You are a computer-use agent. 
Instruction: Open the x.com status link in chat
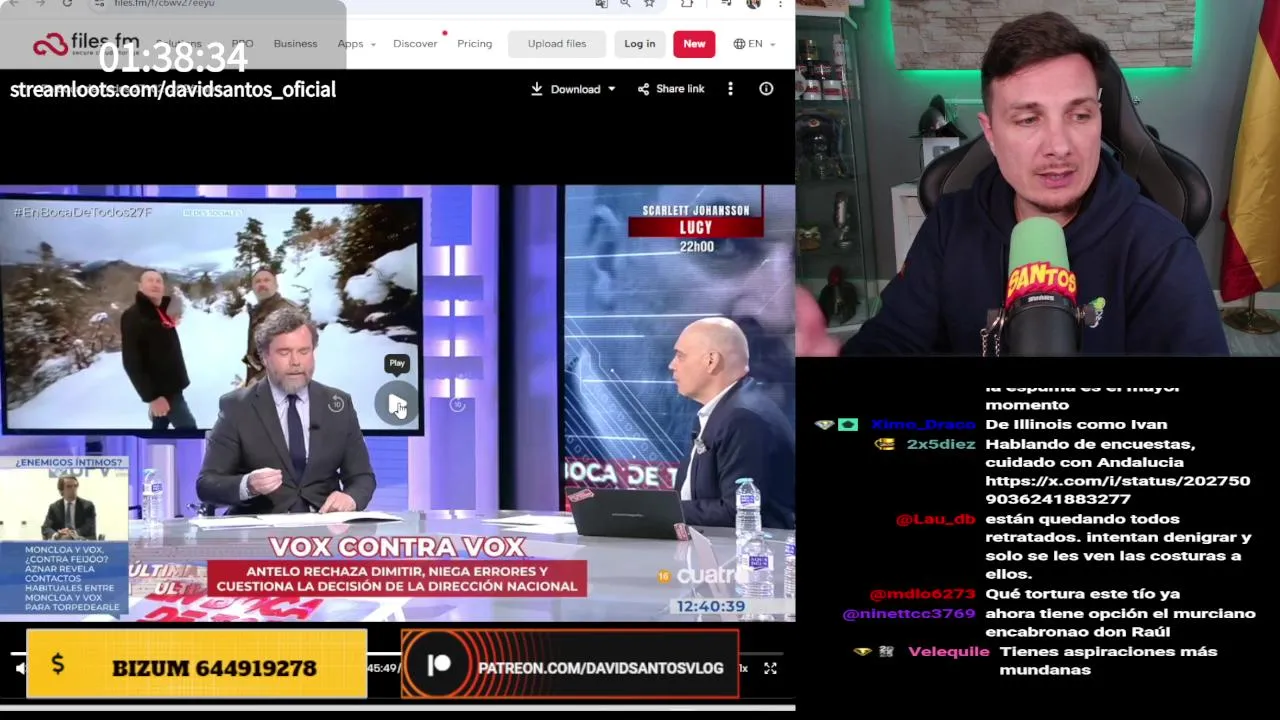point(1117,489)
